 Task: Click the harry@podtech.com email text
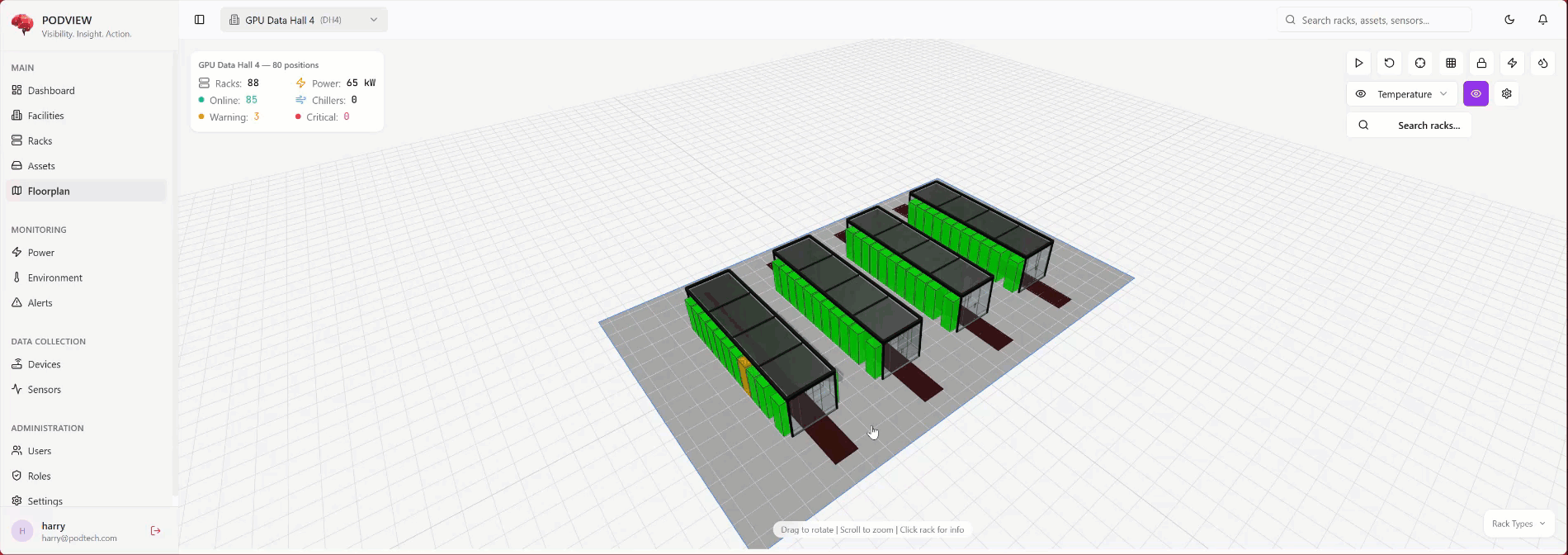pos(79,538)
